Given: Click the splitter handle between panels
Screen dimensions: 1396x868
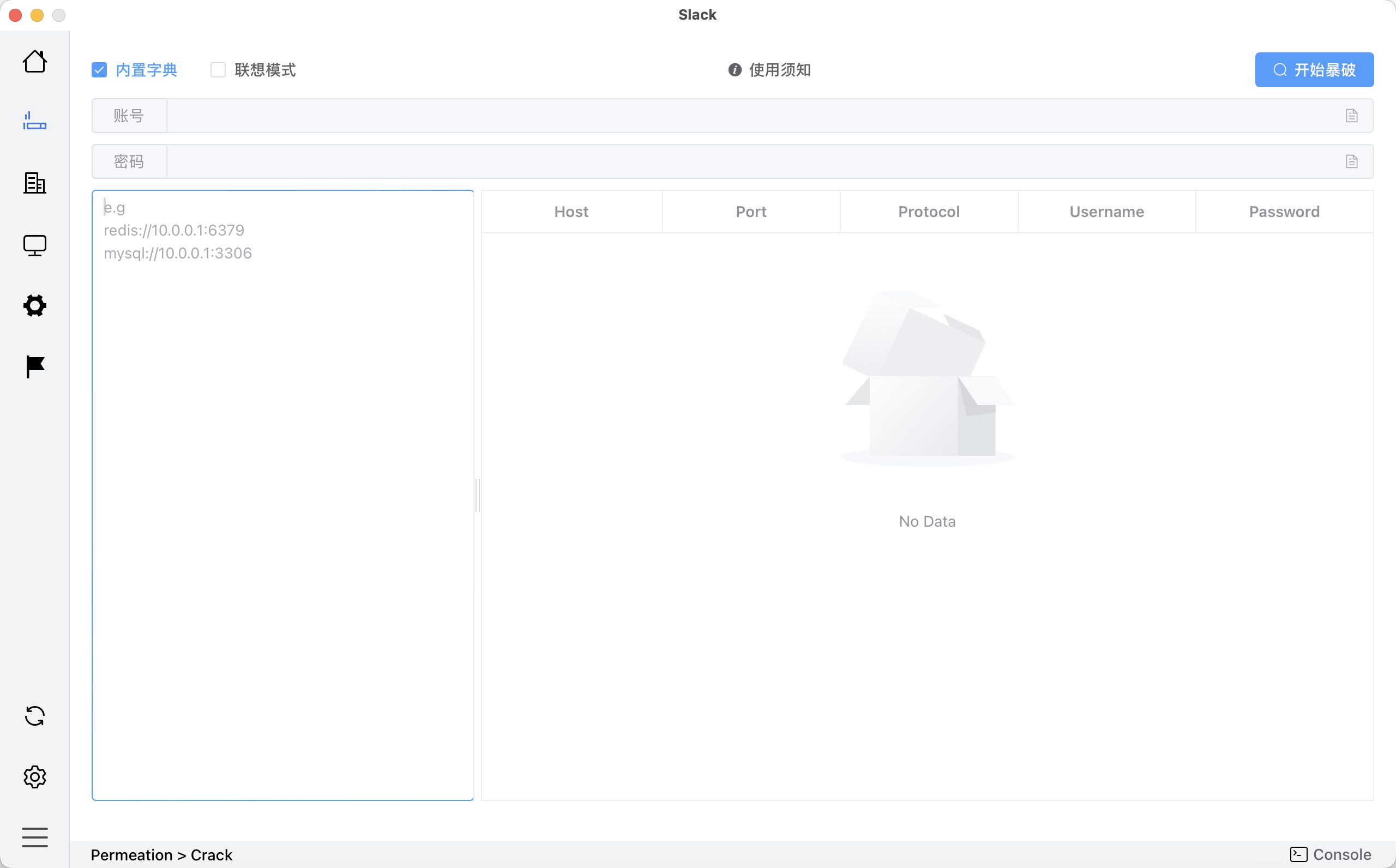Looking at the screenshot, I should pyautogui.click(x=478, y=495).
